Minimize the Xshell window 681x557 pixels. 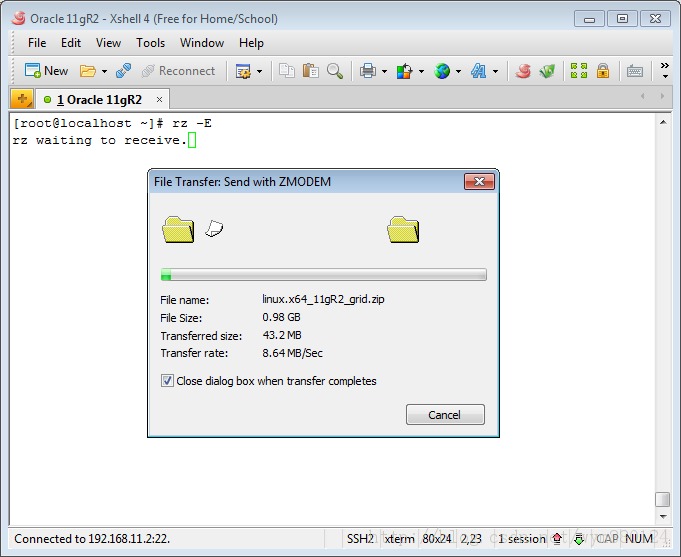(589, 19)
